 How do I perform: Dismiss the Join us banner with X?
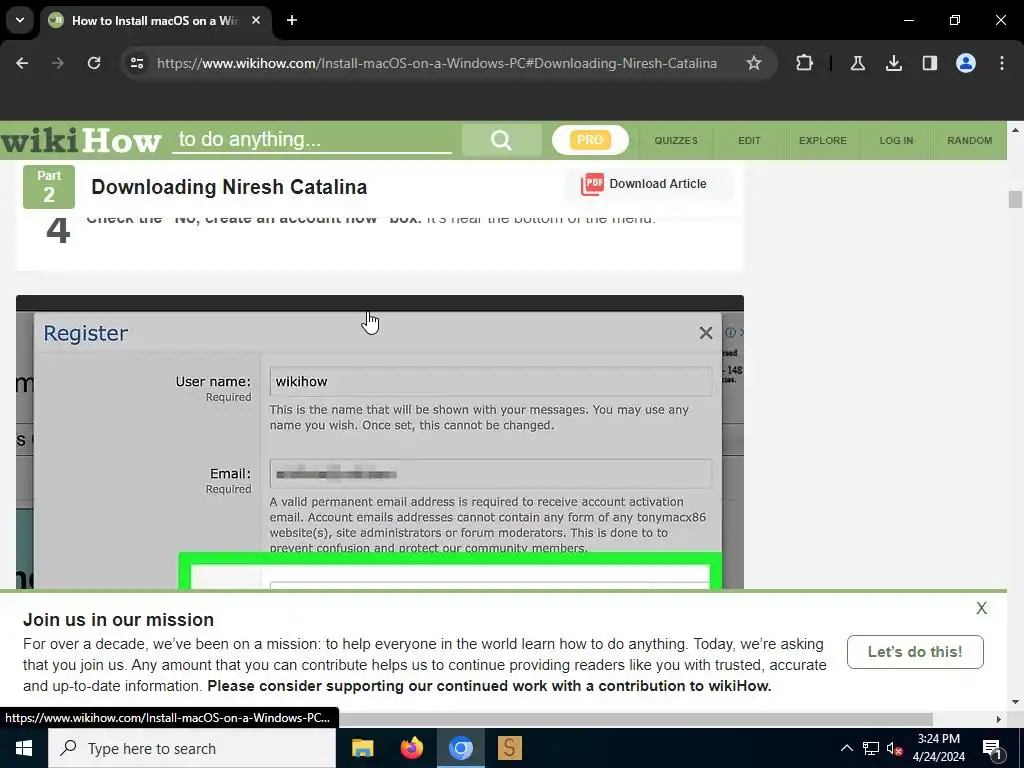(x=981, y=608)
